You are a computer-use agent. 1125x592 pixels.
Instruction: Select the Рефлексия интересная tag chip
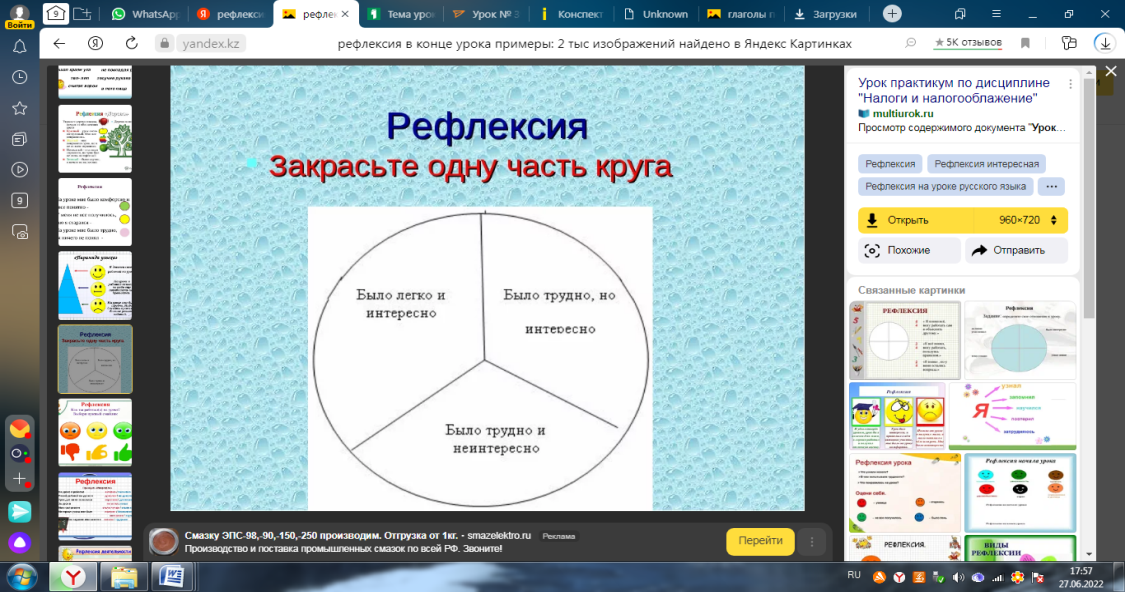pos(986,164)
